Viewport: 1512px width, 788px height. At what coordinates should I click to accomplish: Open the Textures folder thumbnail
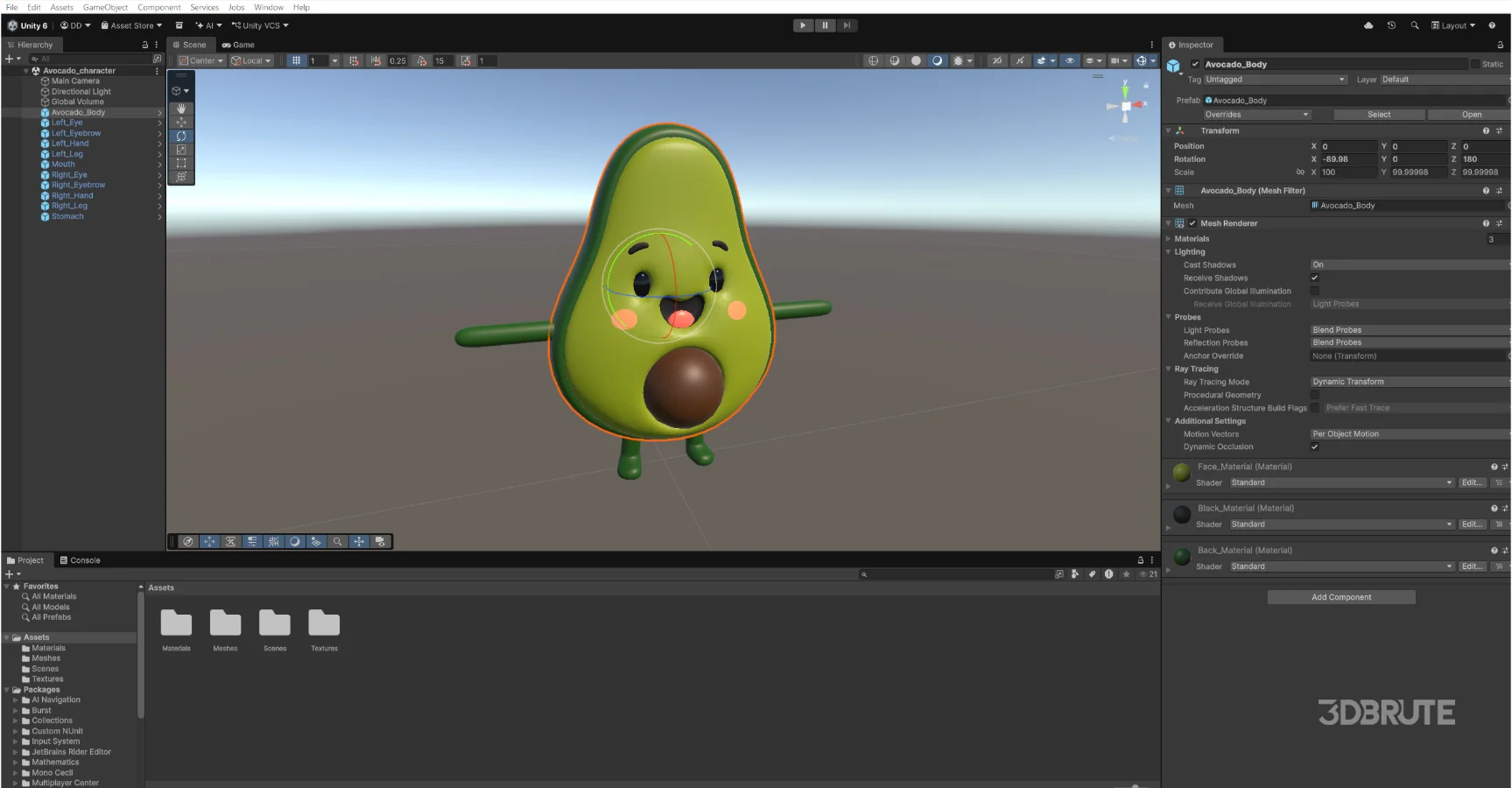coord(324,630)
